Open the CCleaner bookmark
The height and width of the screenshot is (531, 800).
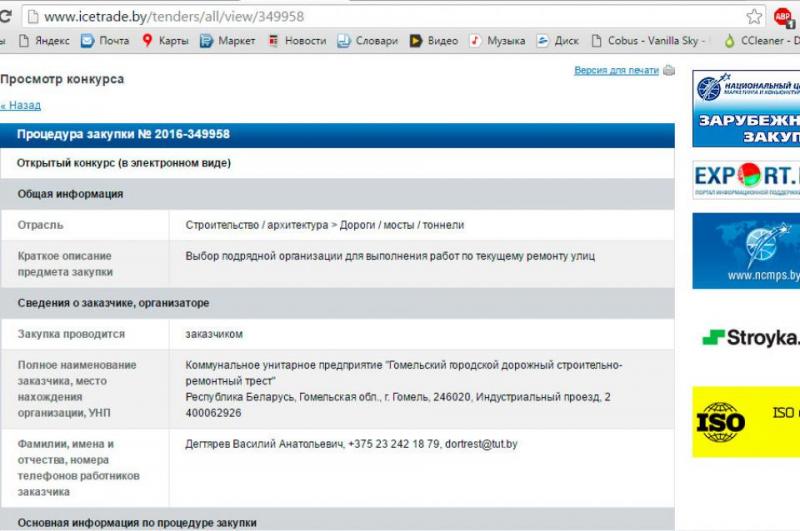coord(762,41)
